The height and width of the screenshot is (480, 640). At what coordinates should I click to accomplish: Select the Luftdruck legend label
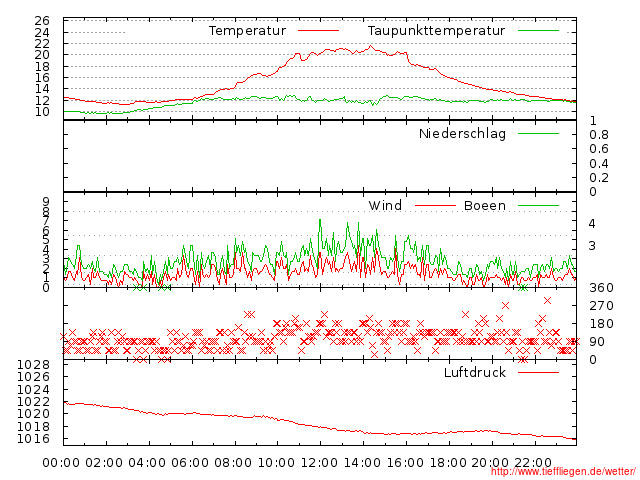click(475, 372)
